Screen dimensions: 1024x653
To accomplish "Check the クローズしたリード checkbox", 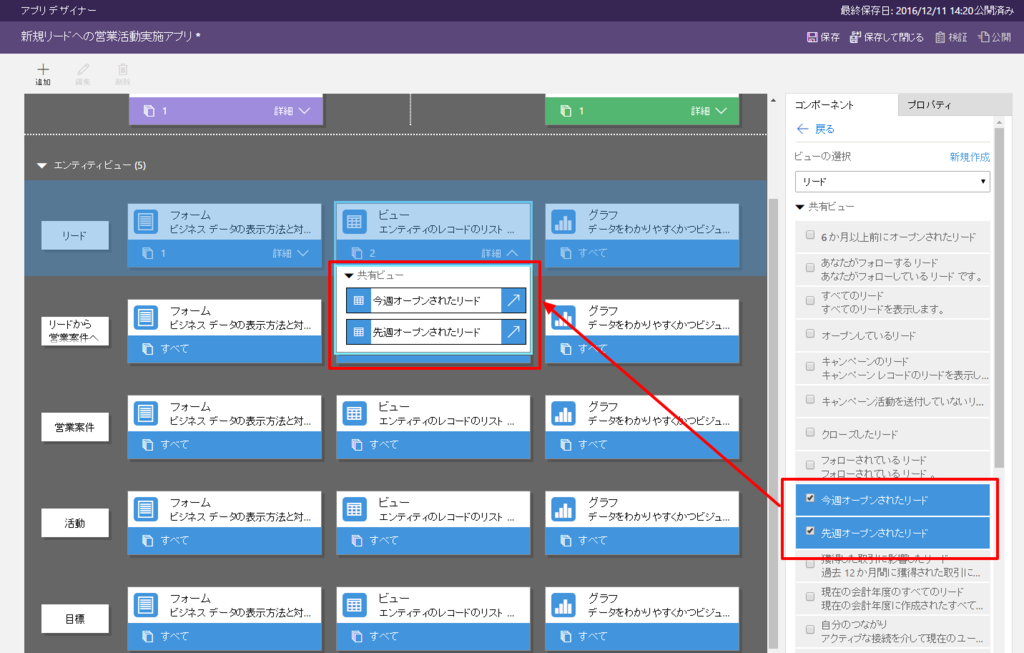I will (x=810, y=432).
